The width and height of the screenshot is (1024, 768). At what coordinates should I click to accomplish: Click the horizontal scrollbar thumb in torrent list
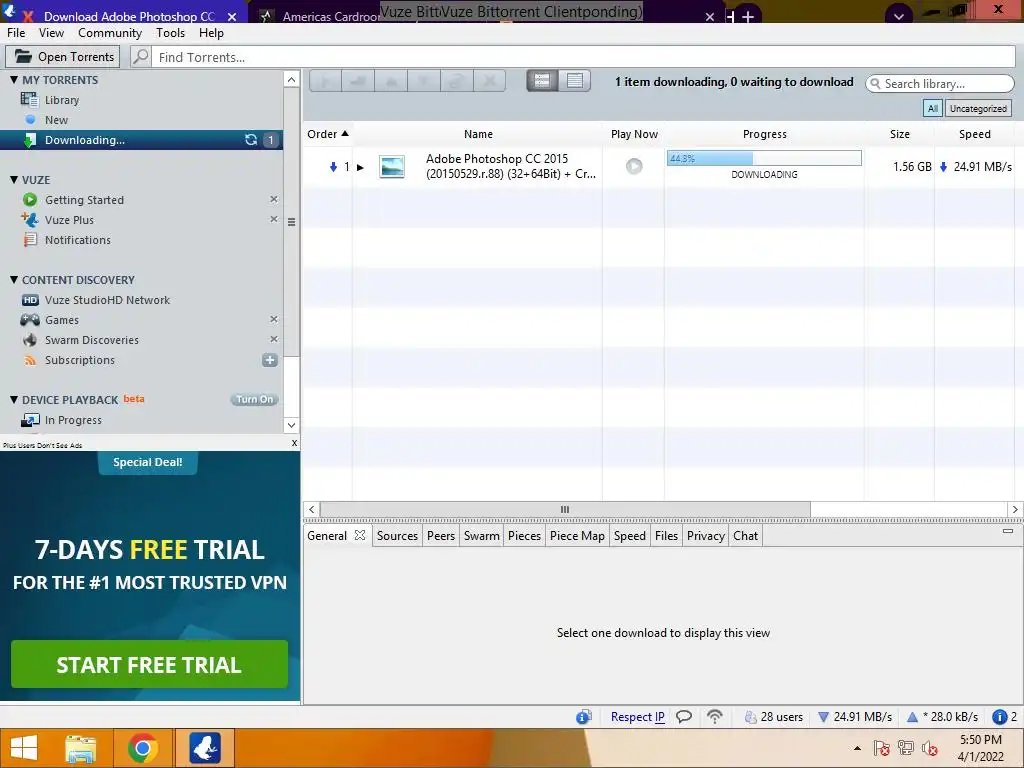(565, 509)
